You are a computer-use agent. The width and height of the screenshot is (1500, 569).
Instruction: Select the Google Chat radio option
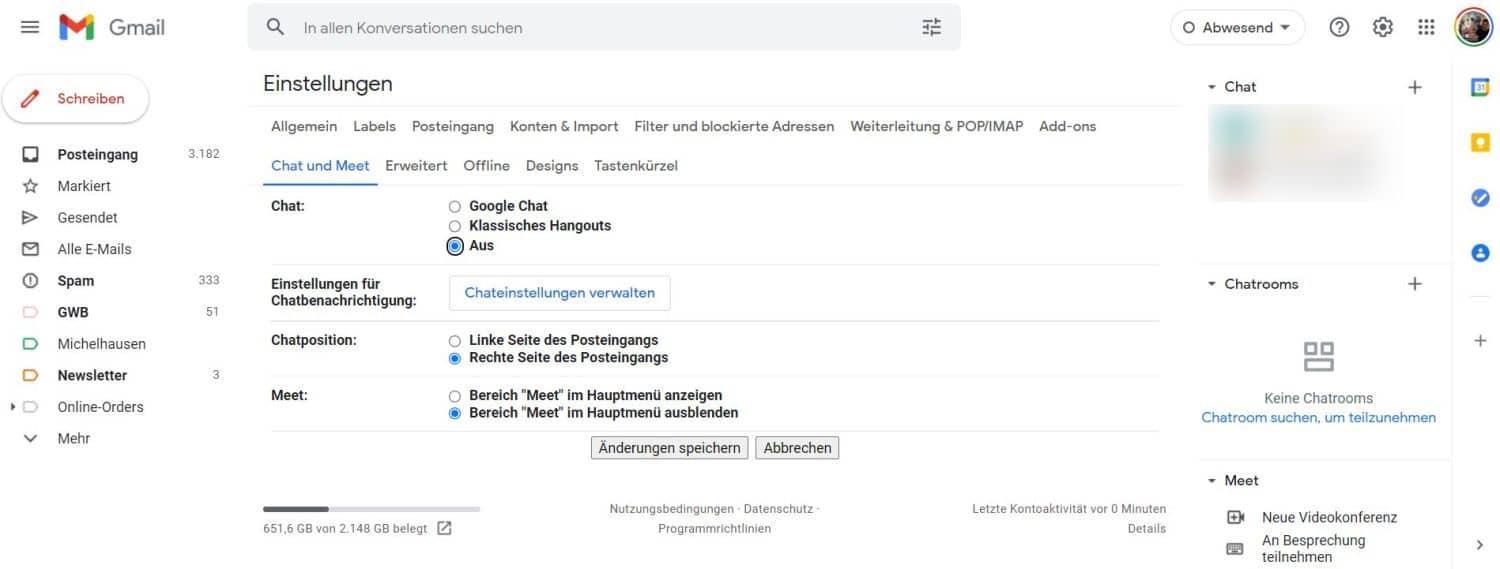[455, 207]
